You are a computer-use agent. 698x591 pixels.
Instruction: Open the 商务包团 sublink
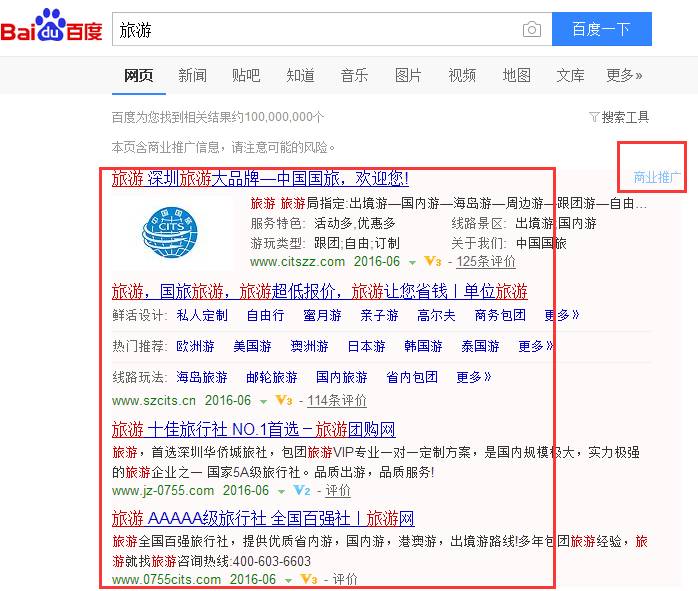[500, 316]
